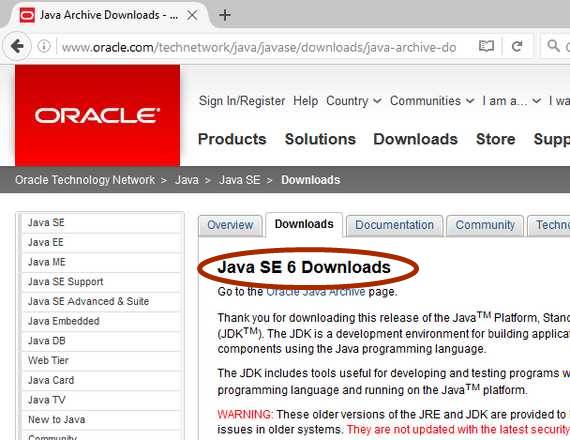Viewport: 570px width, 440px height.
Task: Open Sign In/Register link
Action: [x=242, y=101]
